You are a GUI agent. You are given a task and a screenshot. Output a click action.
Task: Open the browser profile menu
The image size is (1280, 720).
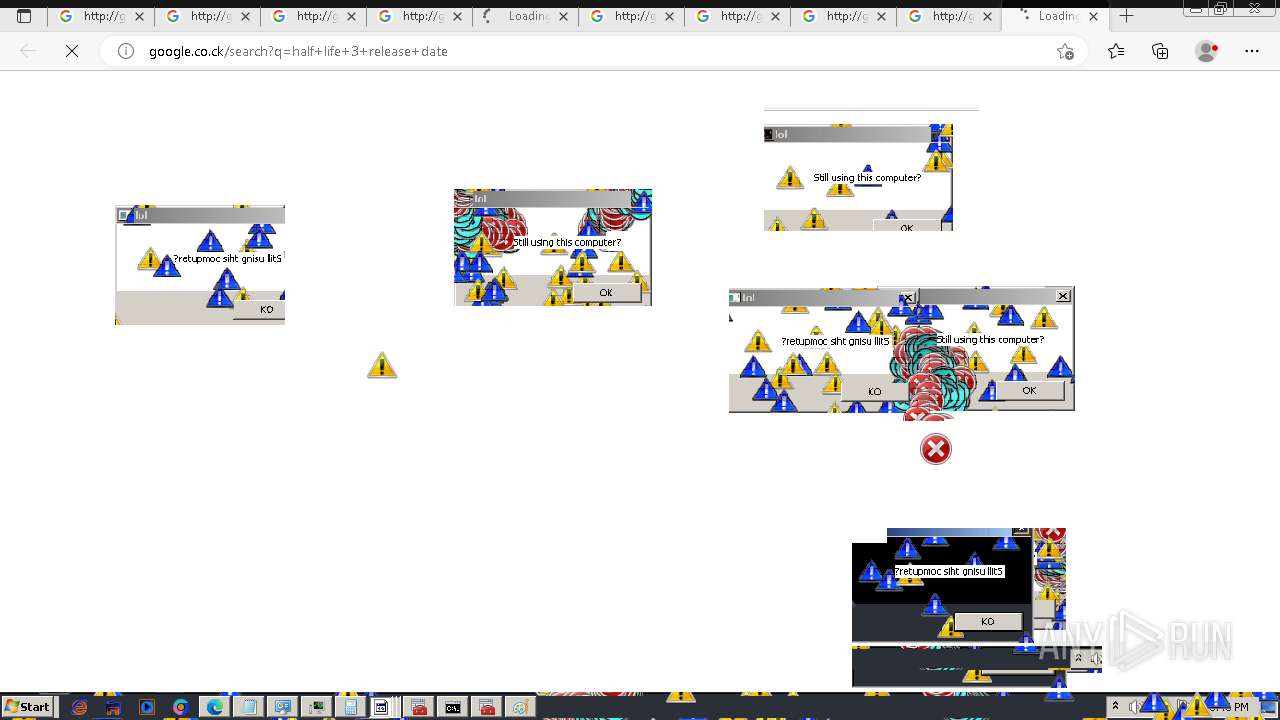click(x=1207, y=51)
